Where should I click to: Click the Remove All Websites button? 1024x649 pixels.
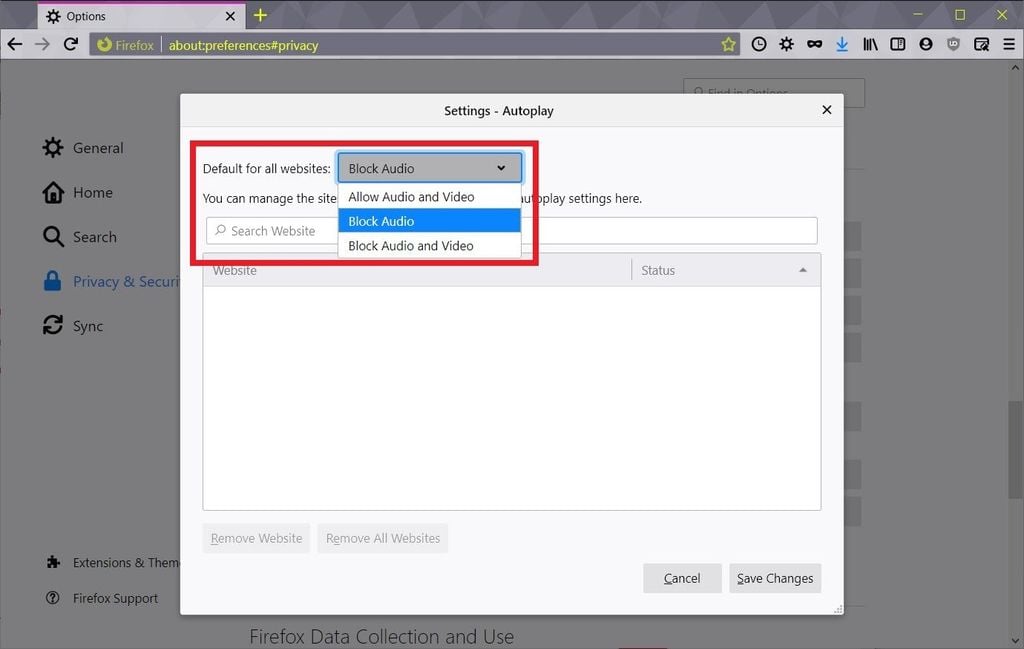pos(383,538)
